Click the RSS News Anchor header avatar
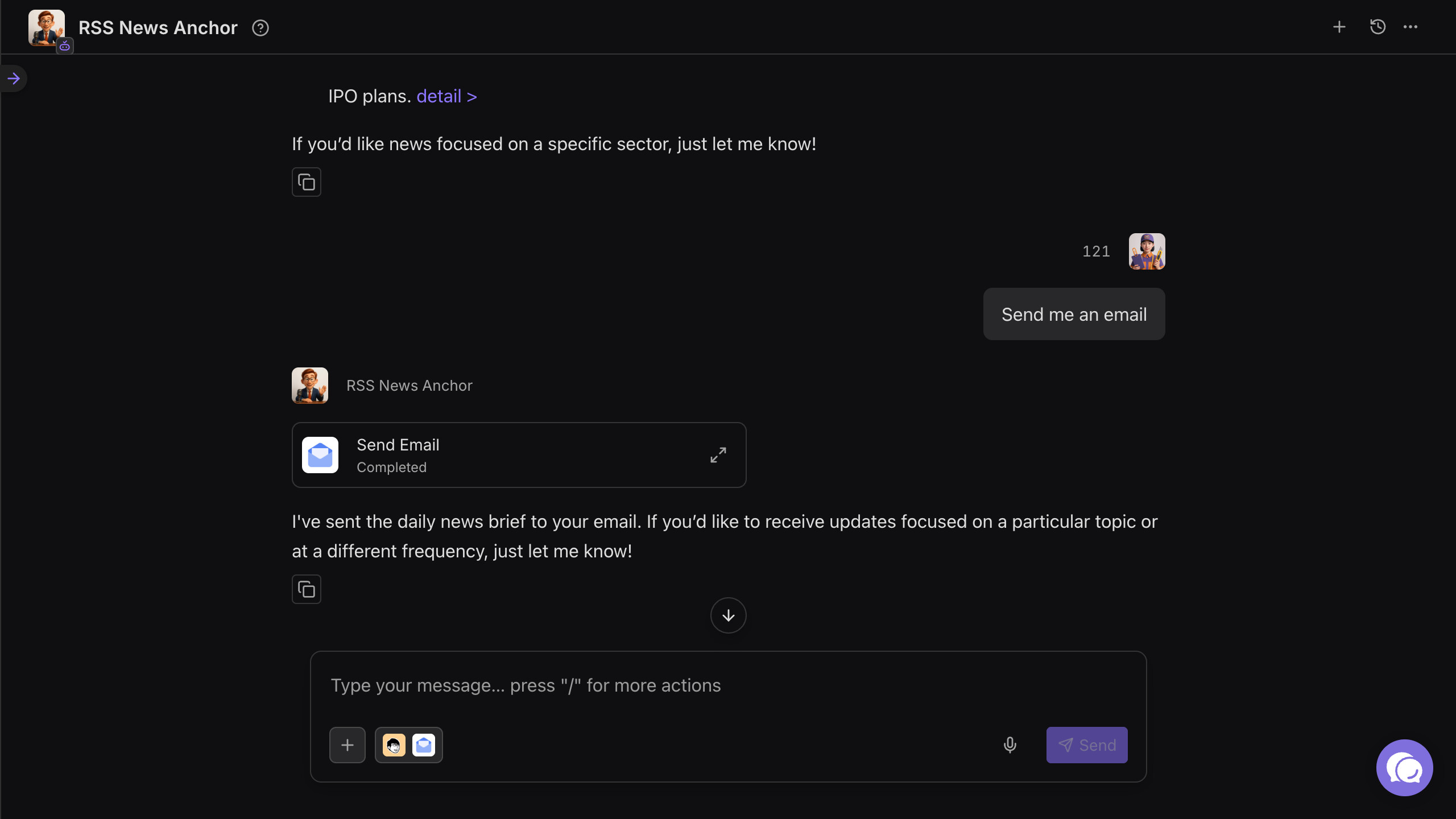The image size is (1456, 819). tap(47, 28)
